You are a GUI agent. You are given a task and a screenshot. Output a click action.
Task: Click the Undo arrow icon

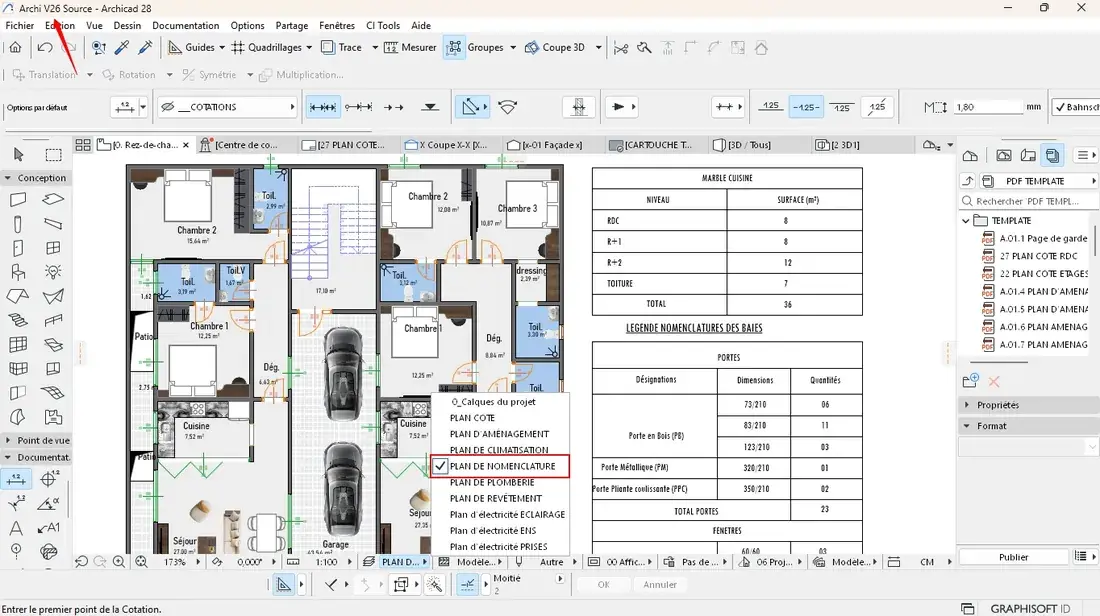tap(45, 48)
